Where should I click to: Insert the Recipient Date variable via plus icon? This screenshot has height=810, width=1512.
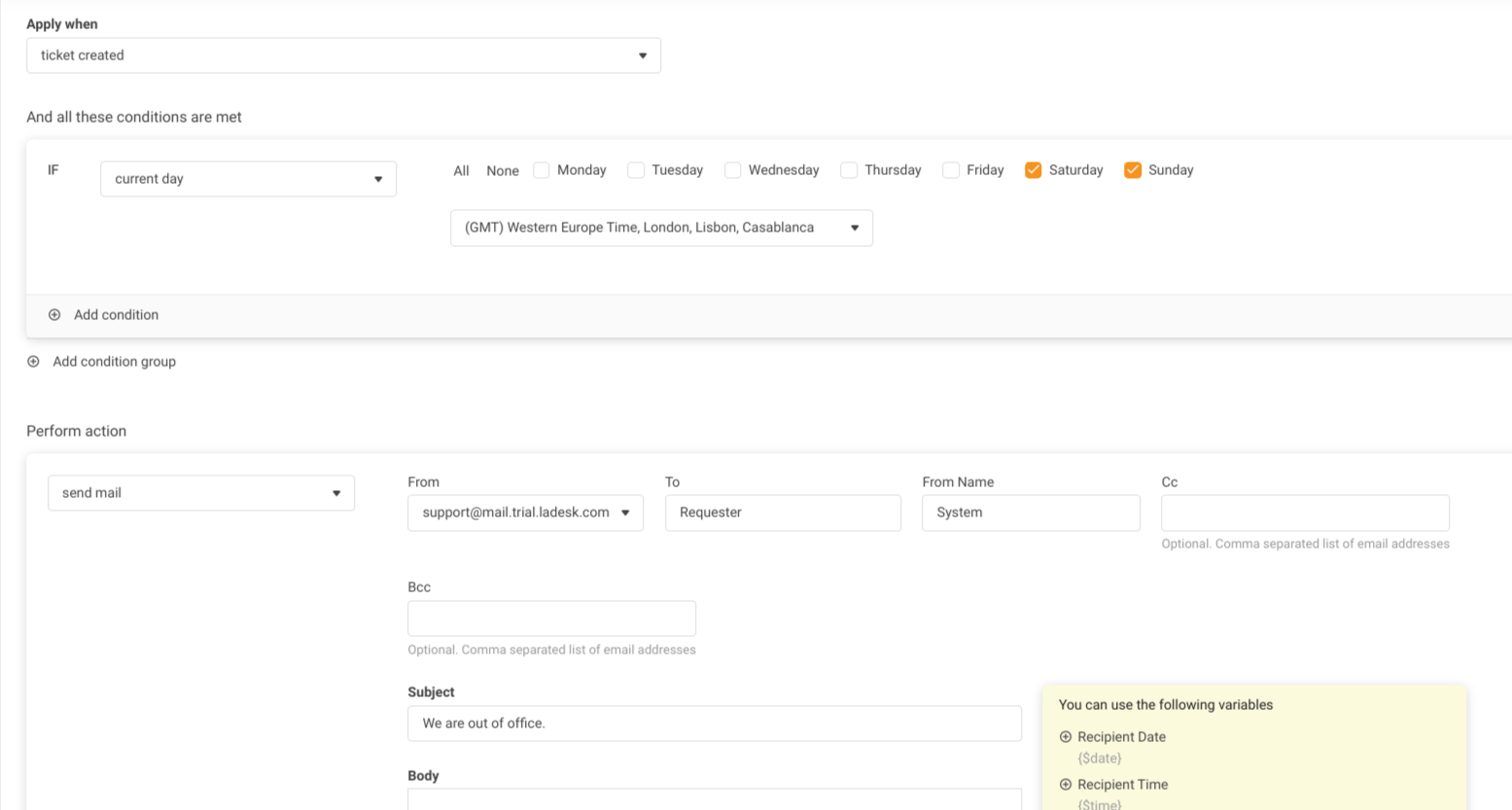pos(1066,737)
